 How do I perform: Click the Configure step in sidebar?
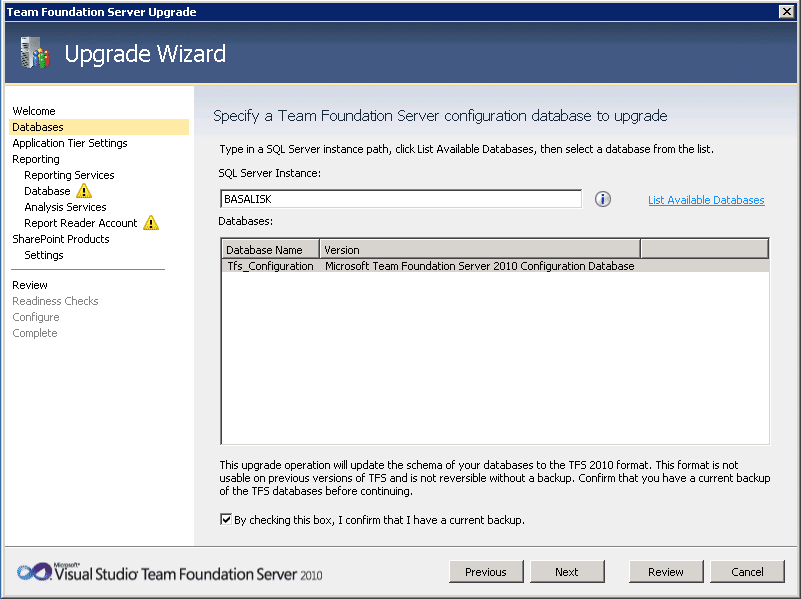click(x=36, y=317)
